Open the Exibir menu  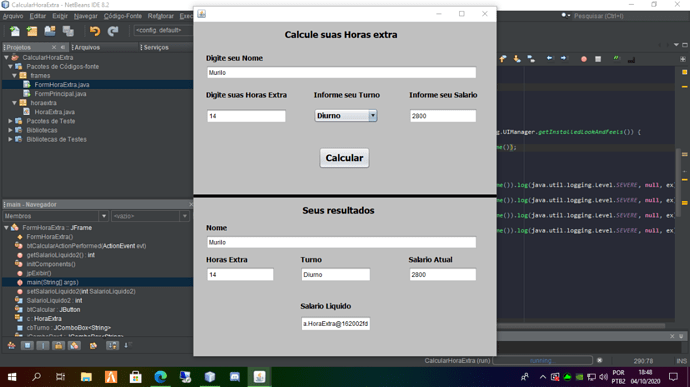pos(60,16)
